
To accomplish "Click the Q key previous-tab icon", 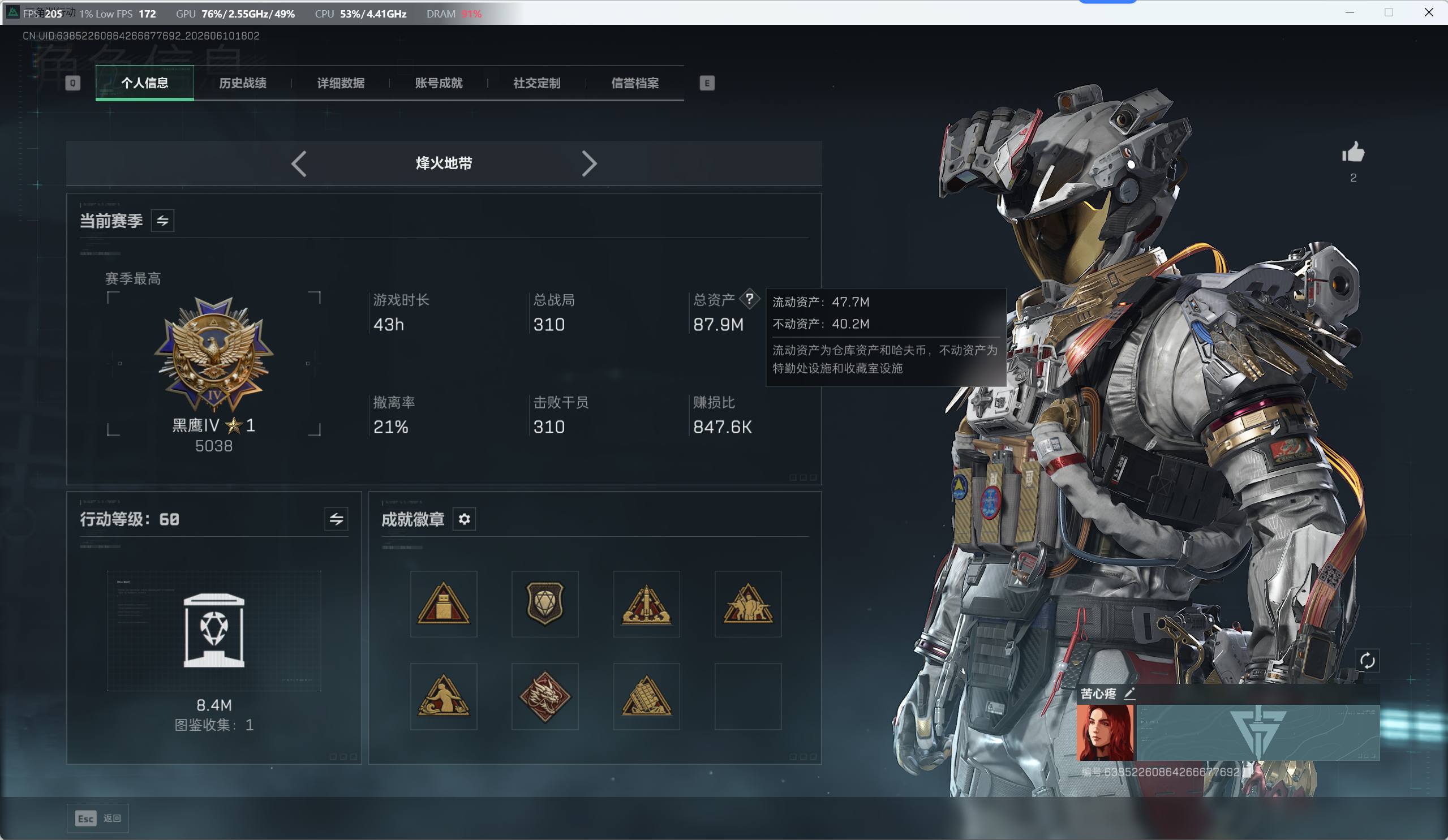I will [x=72, y=83].
